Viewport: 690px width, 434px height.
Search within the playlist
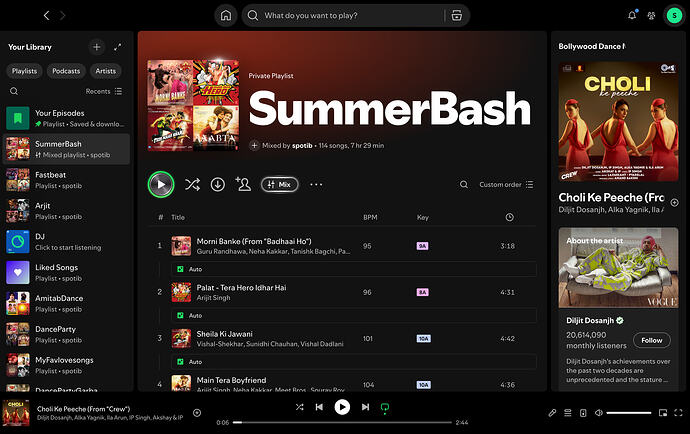[464, 184]
